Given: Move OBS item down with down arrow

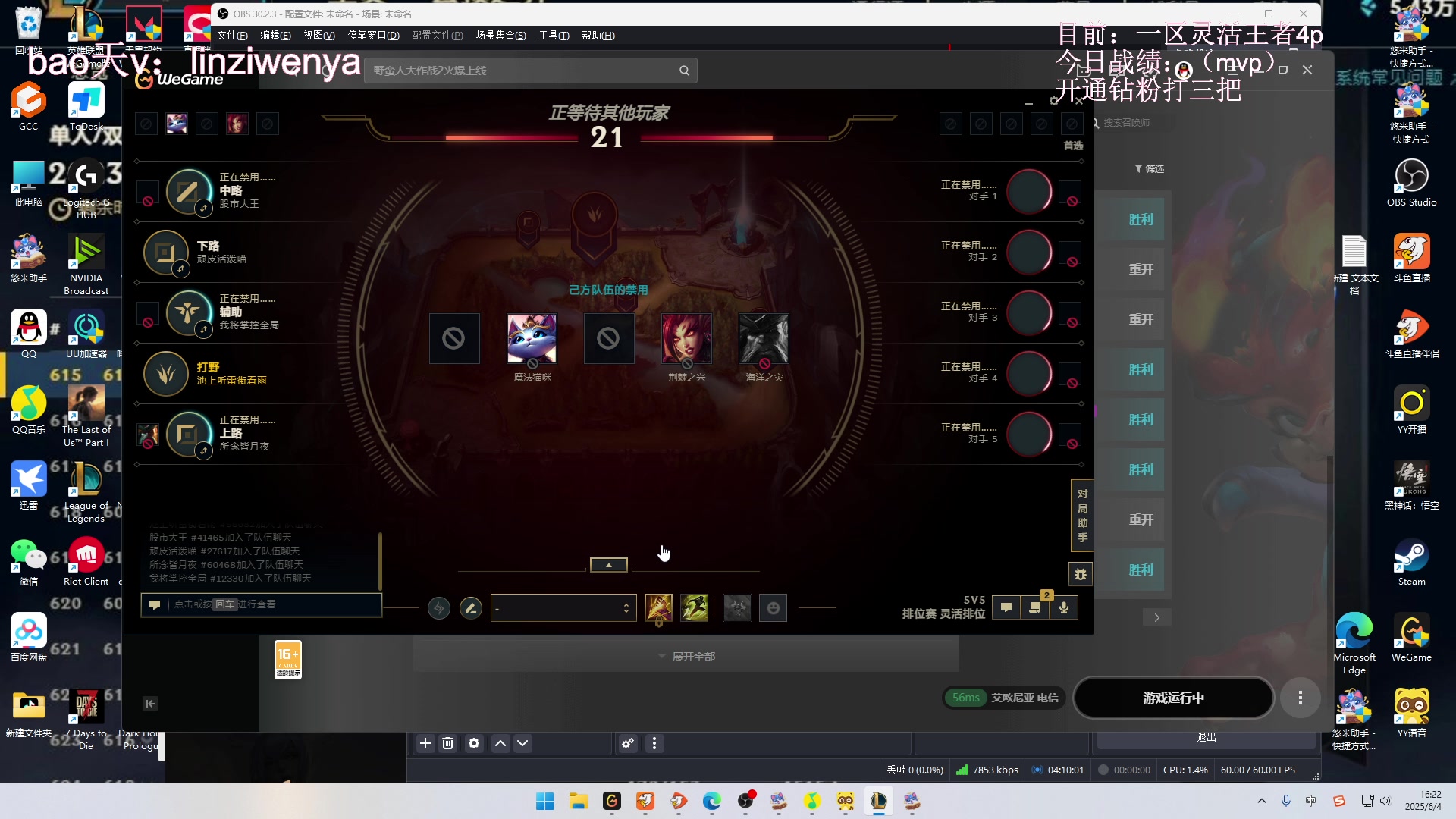Looking at the screenshot, I should 522,744.
